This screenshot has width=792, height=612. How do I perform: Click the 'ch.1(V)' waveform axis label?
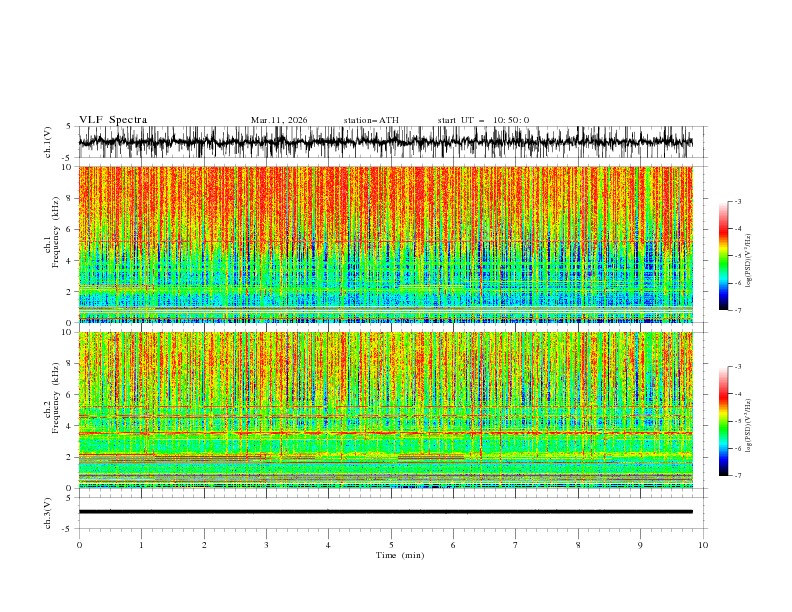48,142
